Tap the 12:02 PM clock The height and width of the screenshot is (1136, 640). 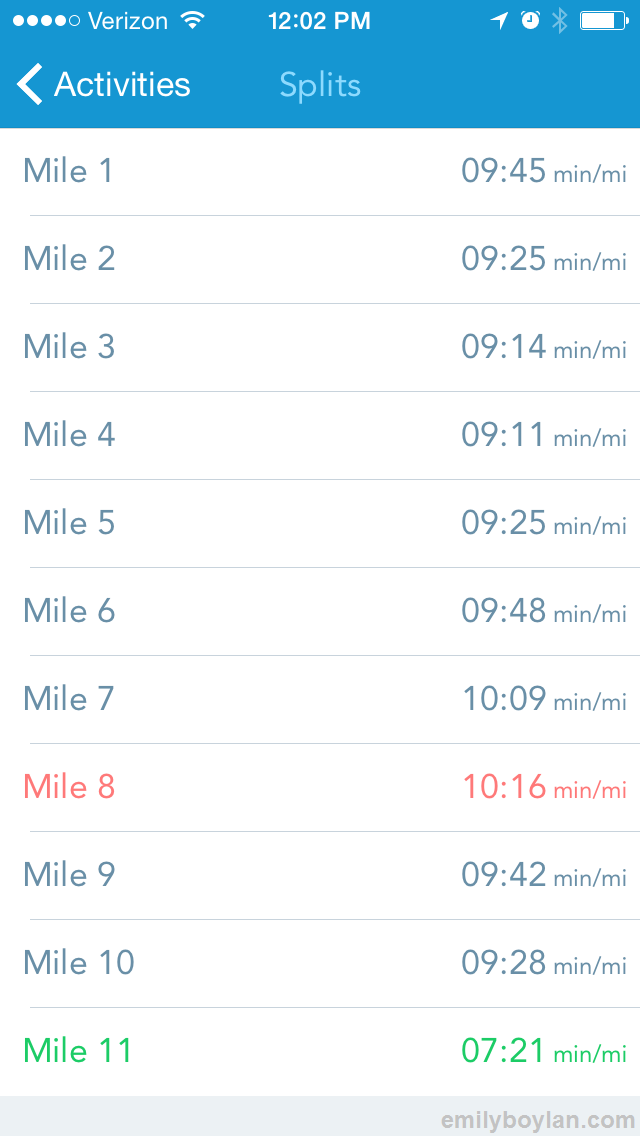point(319,21)
